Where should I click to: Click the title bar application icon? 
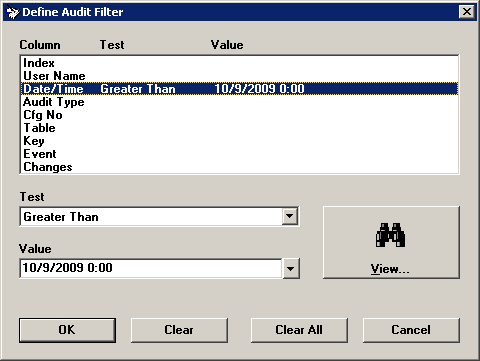pyautogui.click(x=13, y=12)
